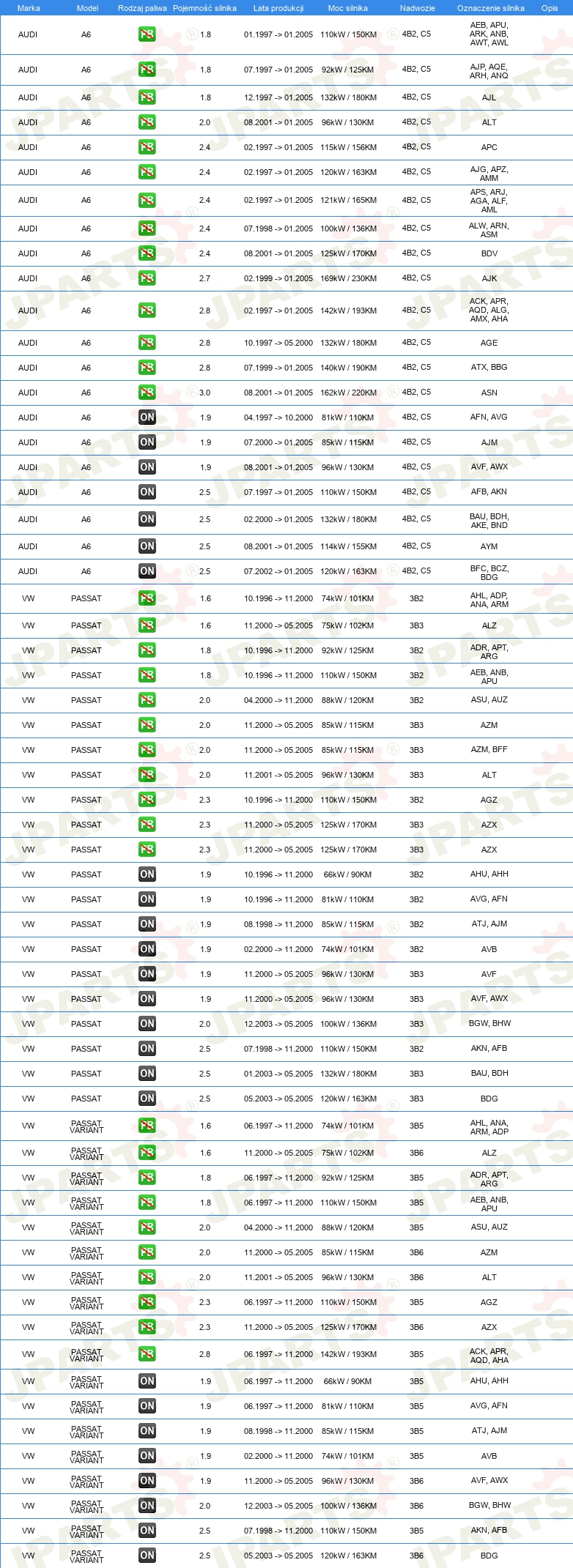Click the petrol icon for AJG, APZ, AMM
This screenshot has height=1568, width=573.
pos(147,172)
